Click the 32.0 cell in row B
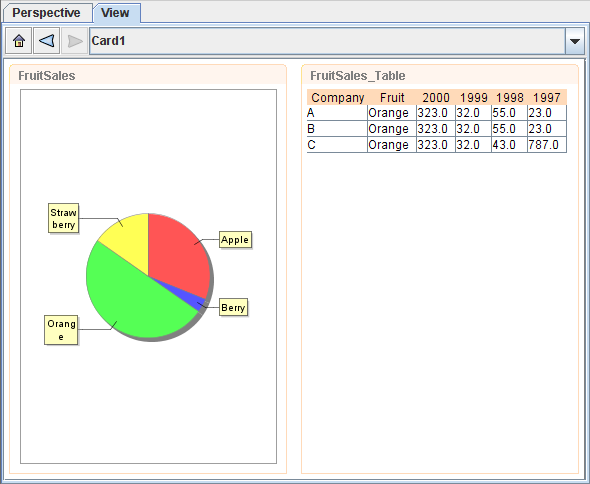590x484 pixels. pyautogui.click(x=473, y=129)
